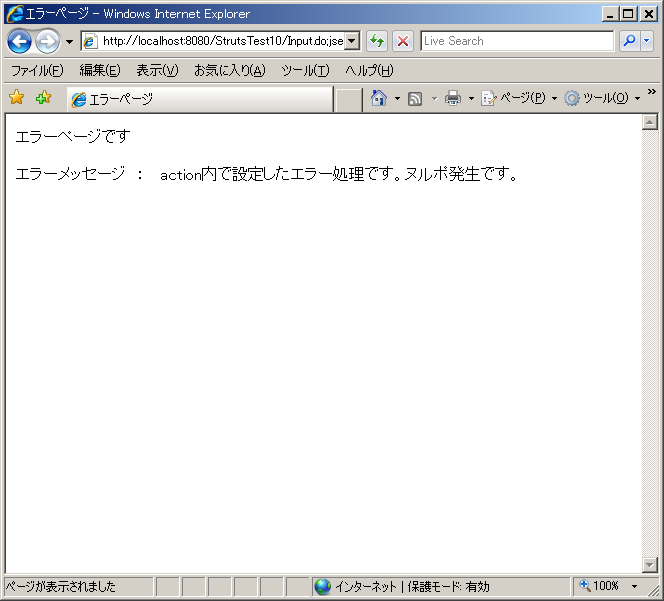The width and height of the screenshot is (664, 601).
Task: Show more toolbar items chevron
Action: click(652, 91)
